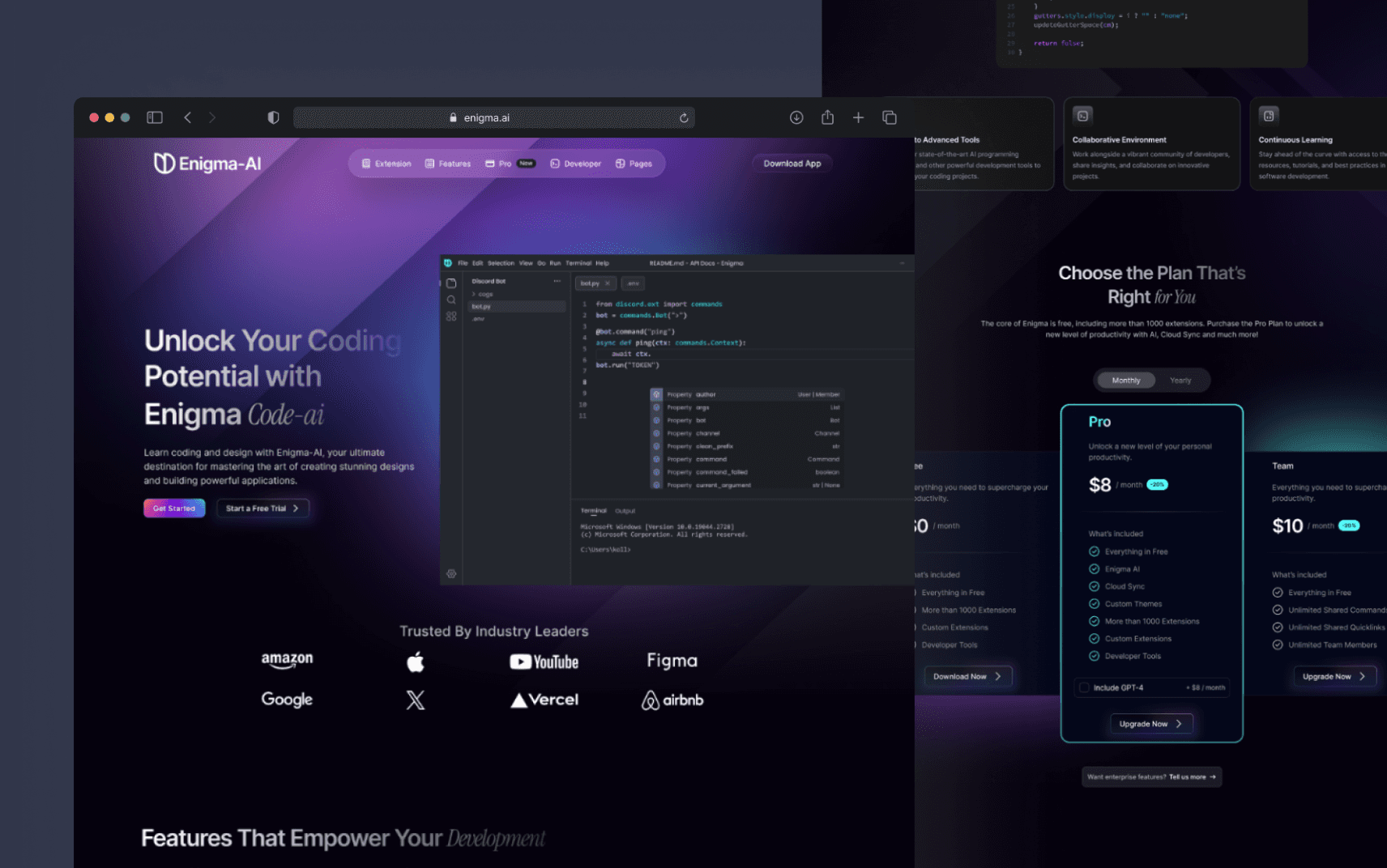Click the Download App button
This screenshot has width=1387, height=868.
pos(792,164)
